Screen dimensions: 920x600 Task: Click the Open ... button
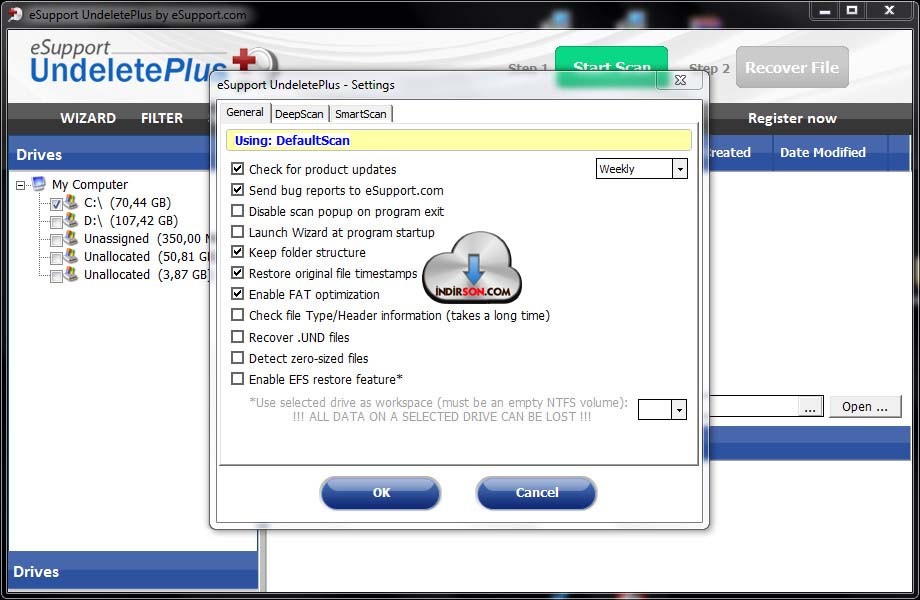(865, 406)
